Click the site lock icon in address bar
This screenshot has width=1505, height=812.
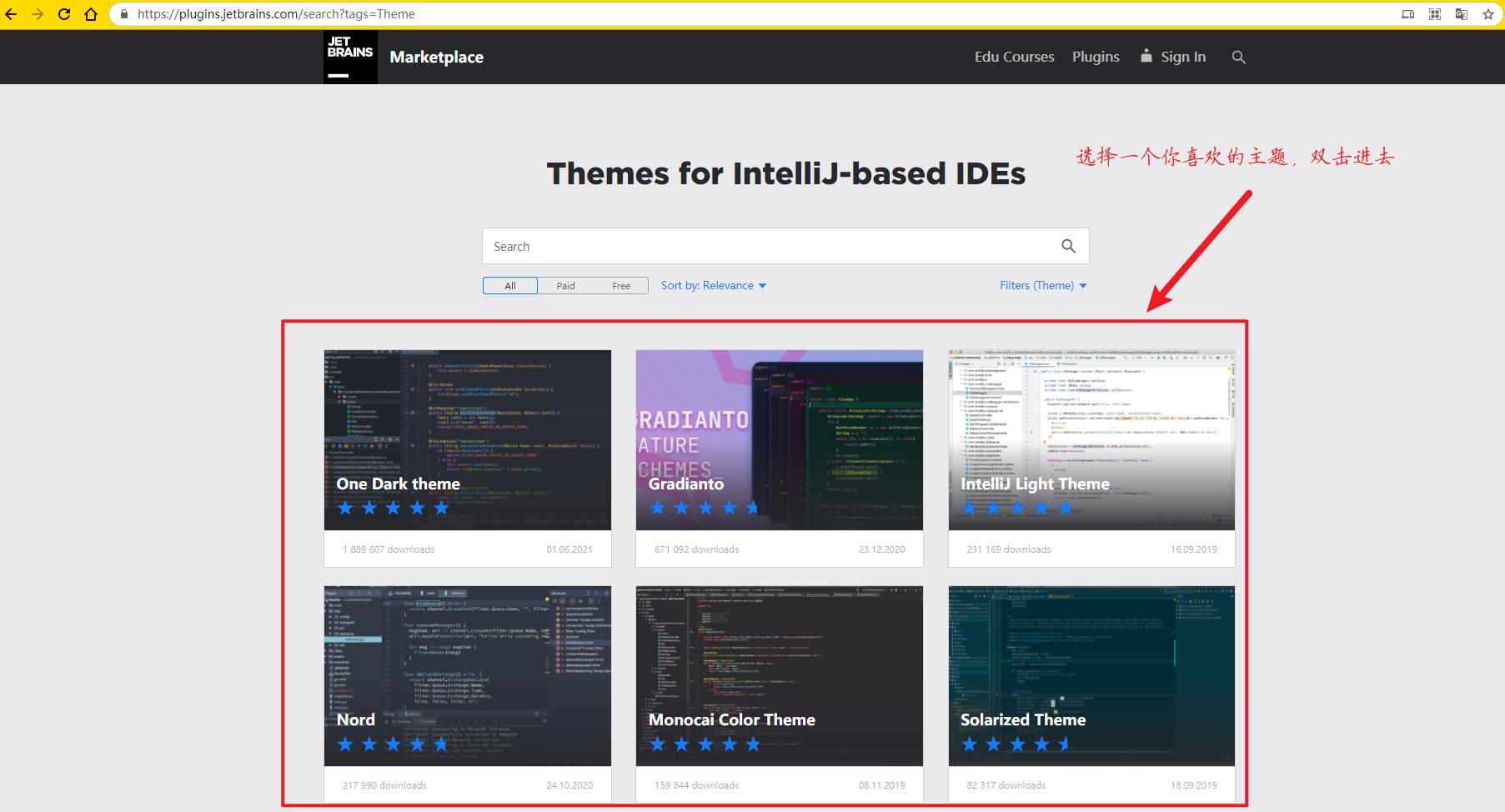[124, 14]
